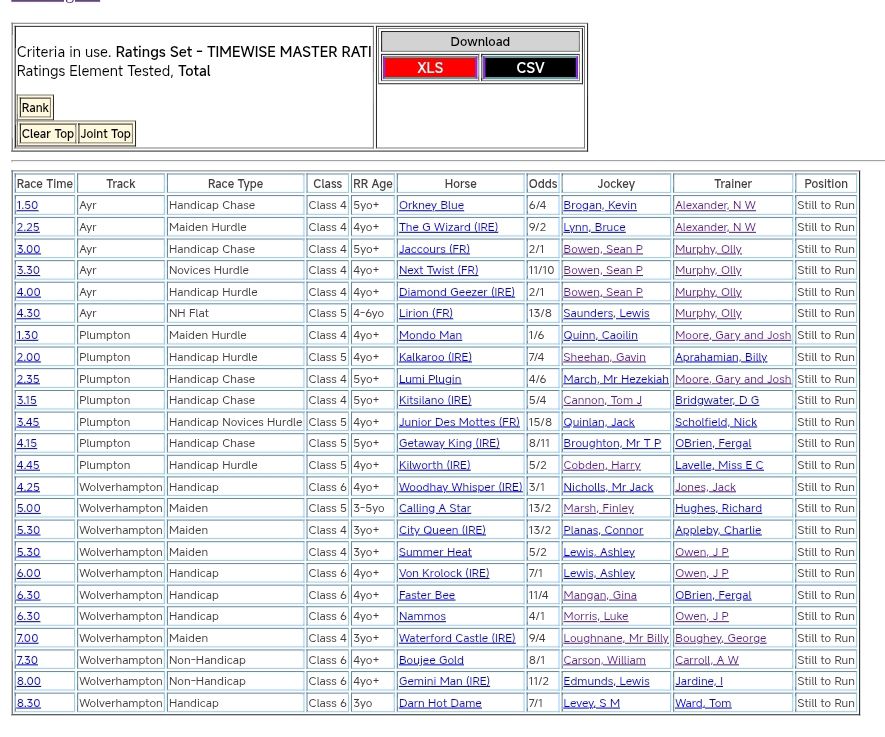The height and width of the screenshot is (737, 885).
Task: Open horse Darn Hot Dame
Action: (x=440, y=704)
